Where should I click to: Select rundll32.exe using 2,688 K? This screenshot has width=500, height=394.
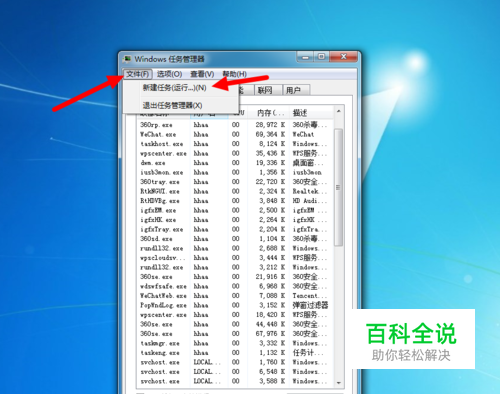(x=162, y=248)
